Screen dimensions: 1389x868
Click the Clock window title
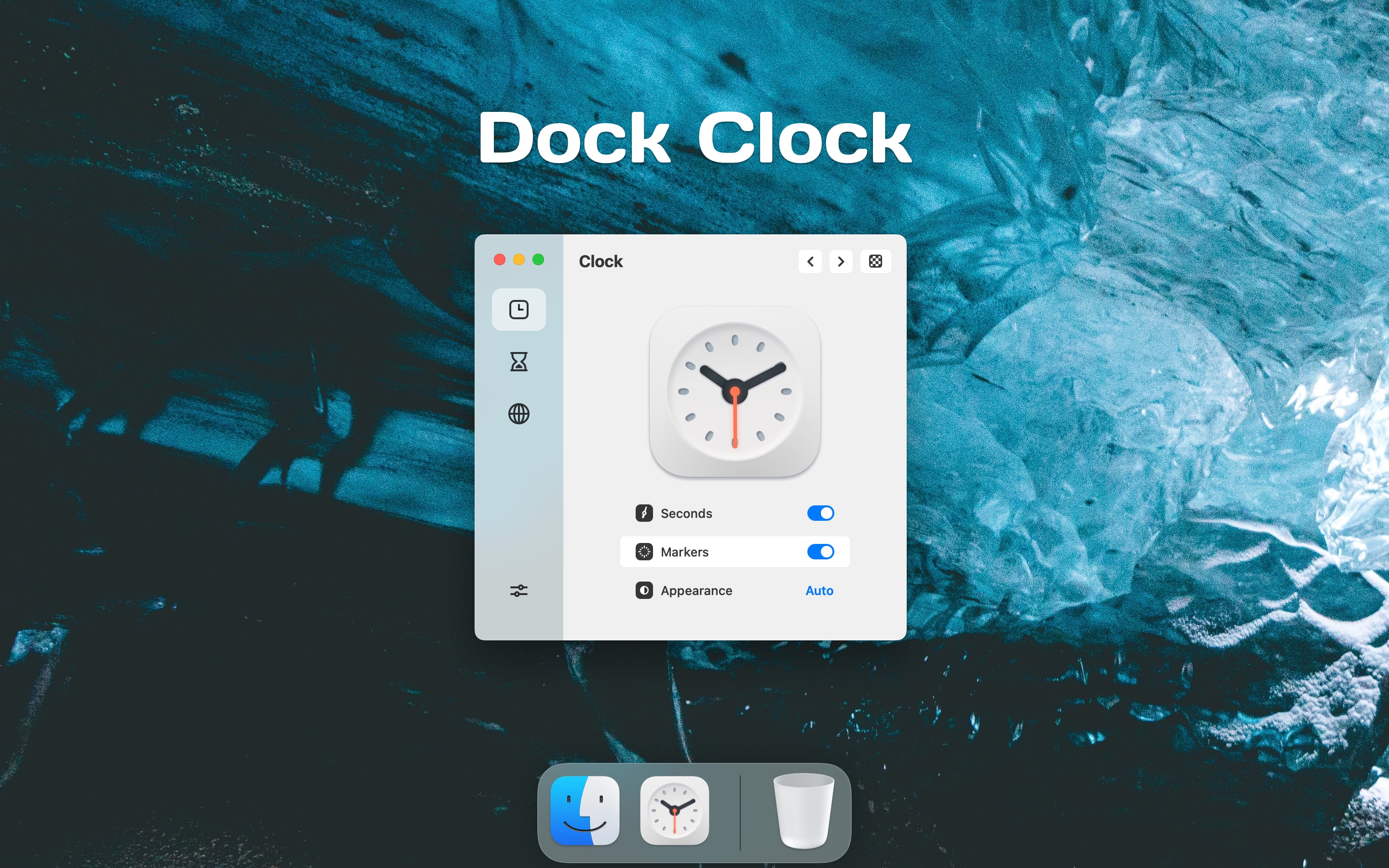[600, 262]
